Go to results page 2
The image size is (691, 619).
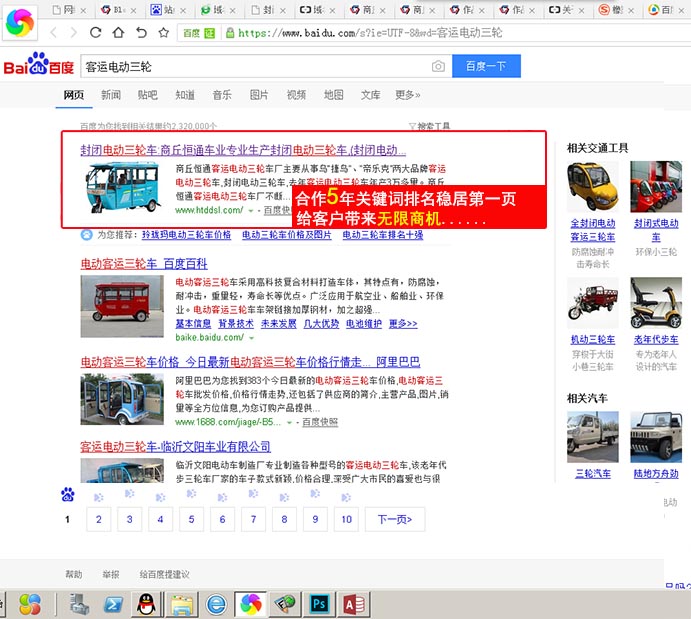coord(99,519)
